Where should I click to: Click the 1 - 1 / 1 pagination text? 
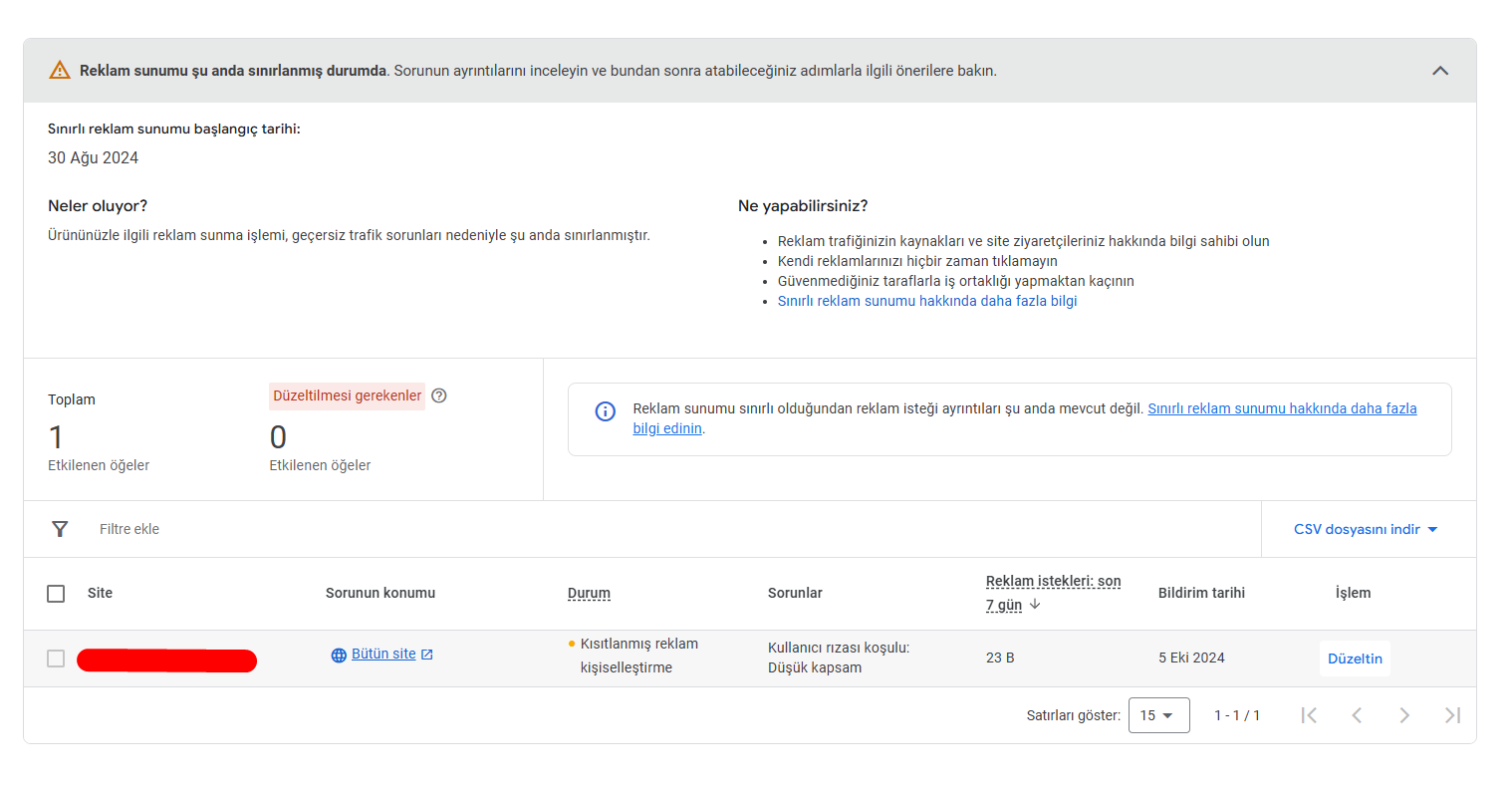(1236, 715)
